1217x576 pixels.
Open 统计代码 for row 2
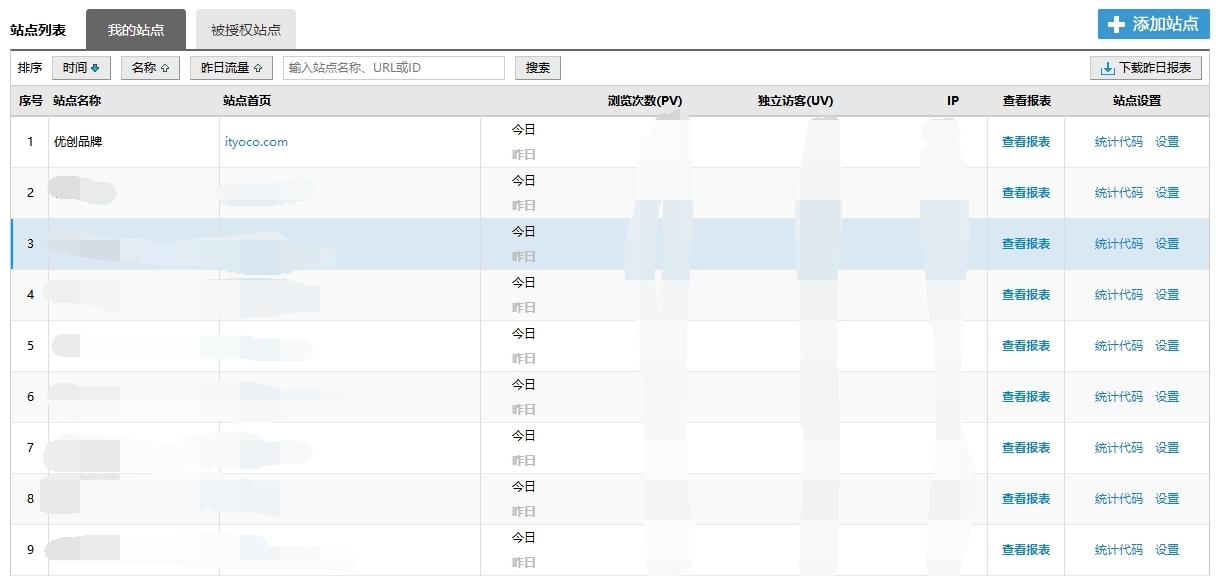point(1119,193)
